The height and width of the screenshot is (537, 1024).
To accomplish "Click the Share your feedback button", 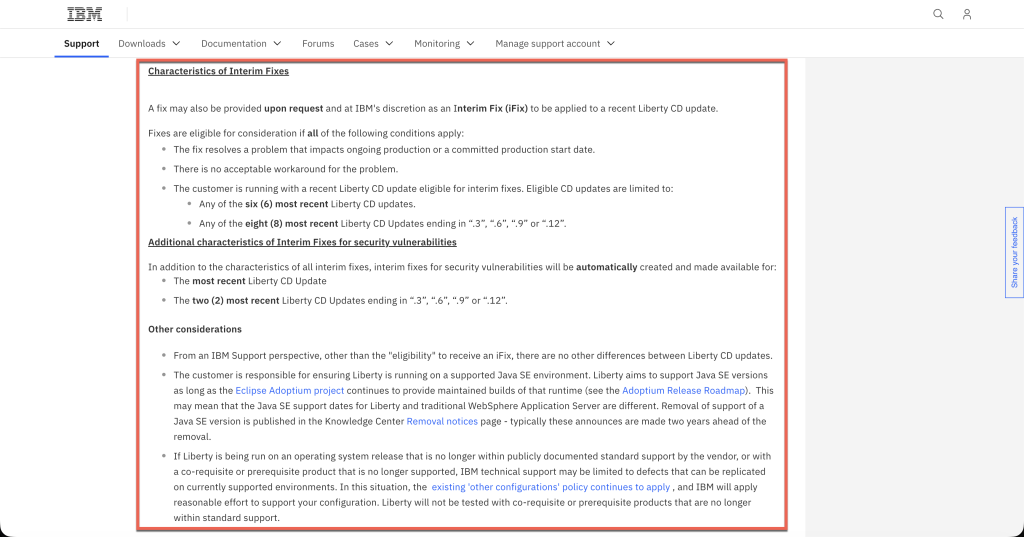I will click(x=1014, y=252).
